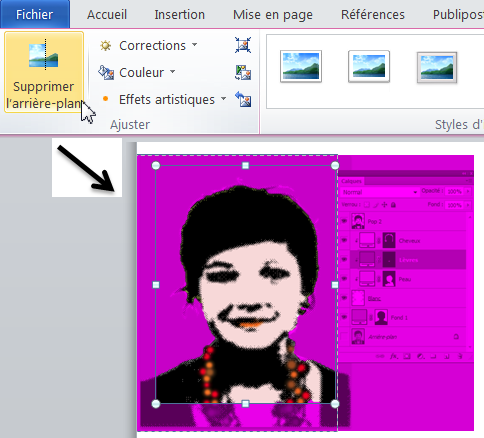Click the Reset picture icon

point(243,99)
